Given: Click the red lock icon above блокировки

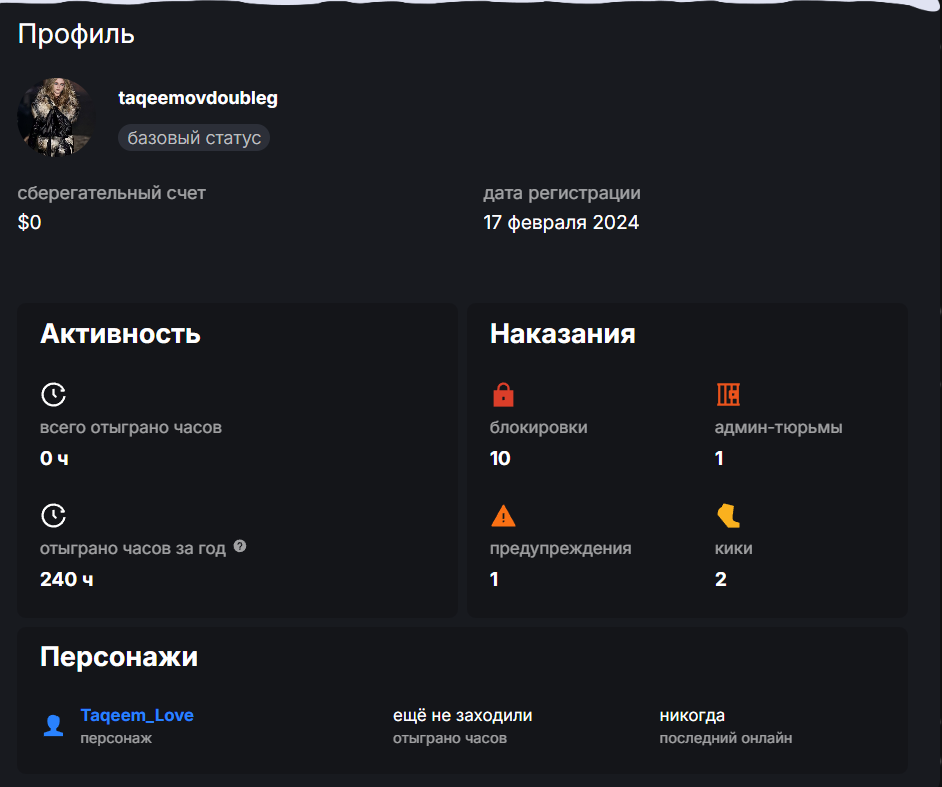Looking at the screenshot, I should click(503, 395).
